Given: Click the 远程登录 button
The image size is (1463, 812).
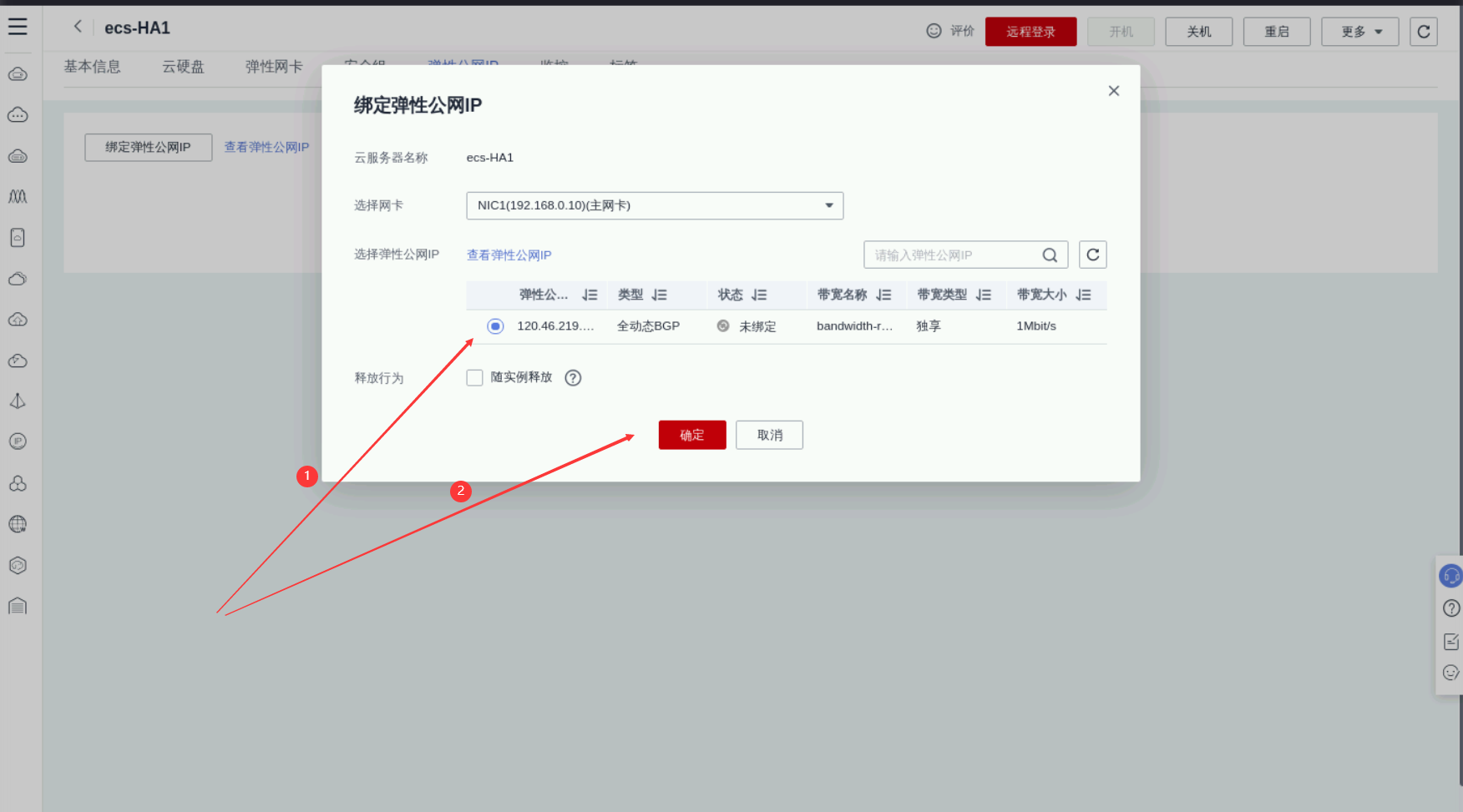Looking at the screenshot, I should (x=1030, y=32).
